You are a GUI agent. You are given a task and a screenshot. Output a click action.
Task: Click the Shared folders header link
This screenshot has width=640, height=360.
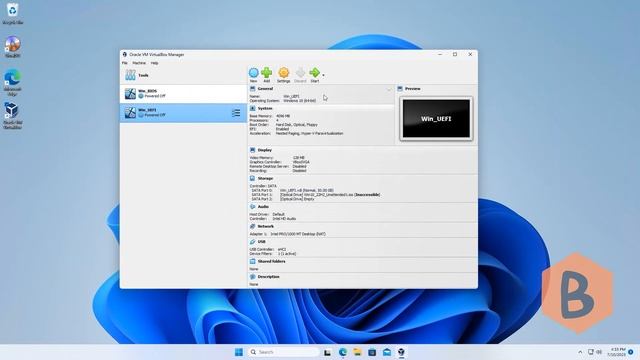tap(271, 261)
